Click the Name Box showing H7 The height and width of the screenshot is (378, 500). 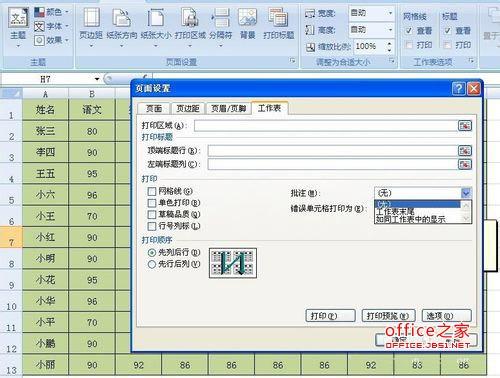pos(45,79)
